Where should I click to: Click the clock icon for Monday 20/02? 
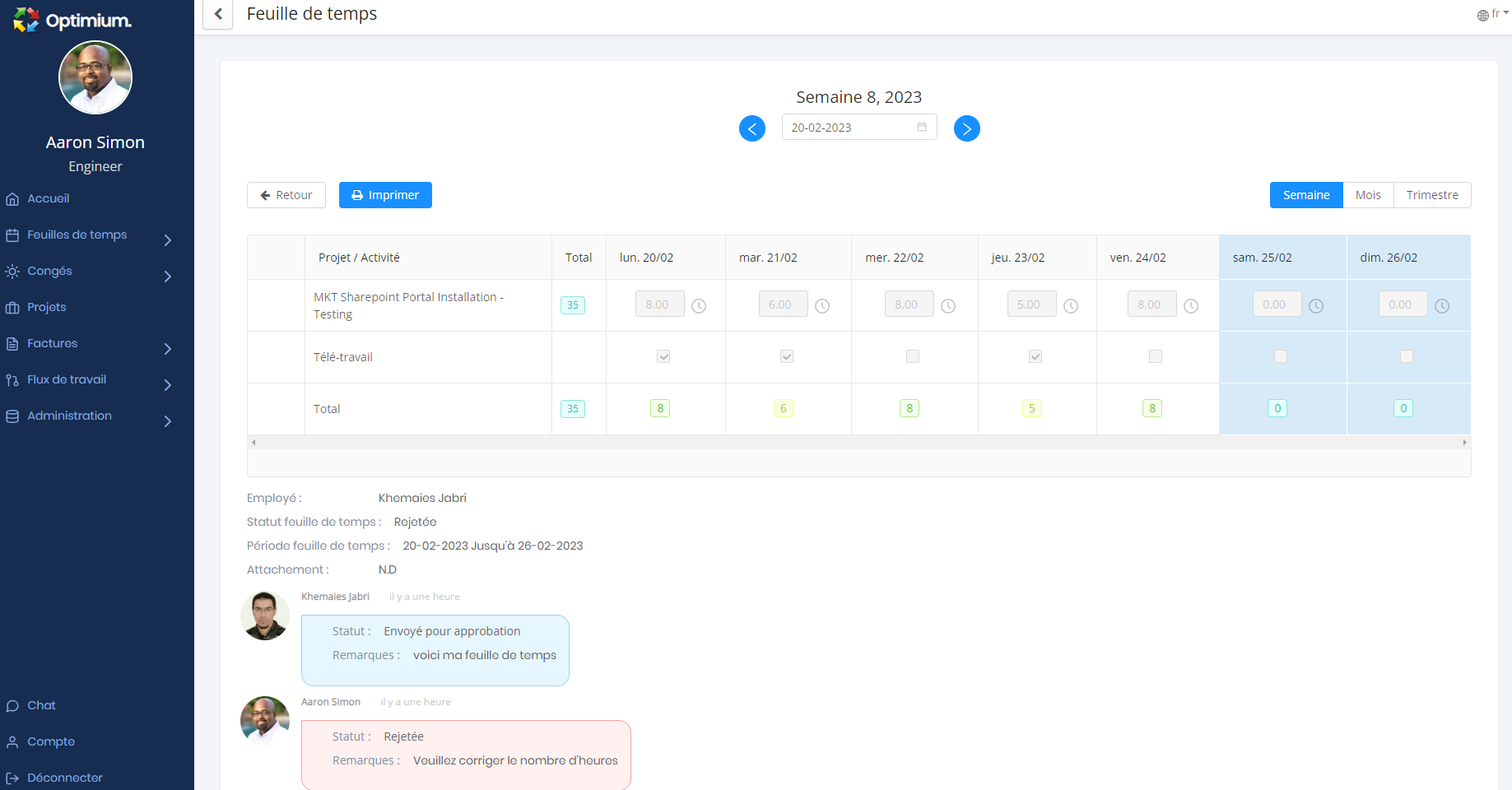coord(699,306)
